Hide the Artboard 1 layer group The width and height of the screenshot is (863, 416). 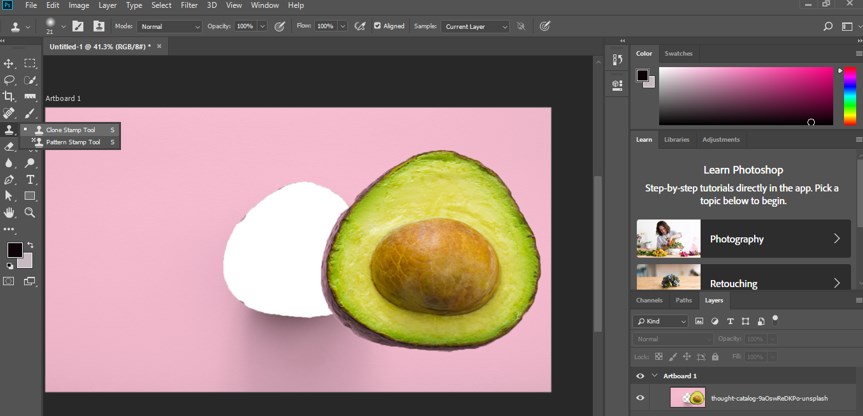[x=640, y=376]
